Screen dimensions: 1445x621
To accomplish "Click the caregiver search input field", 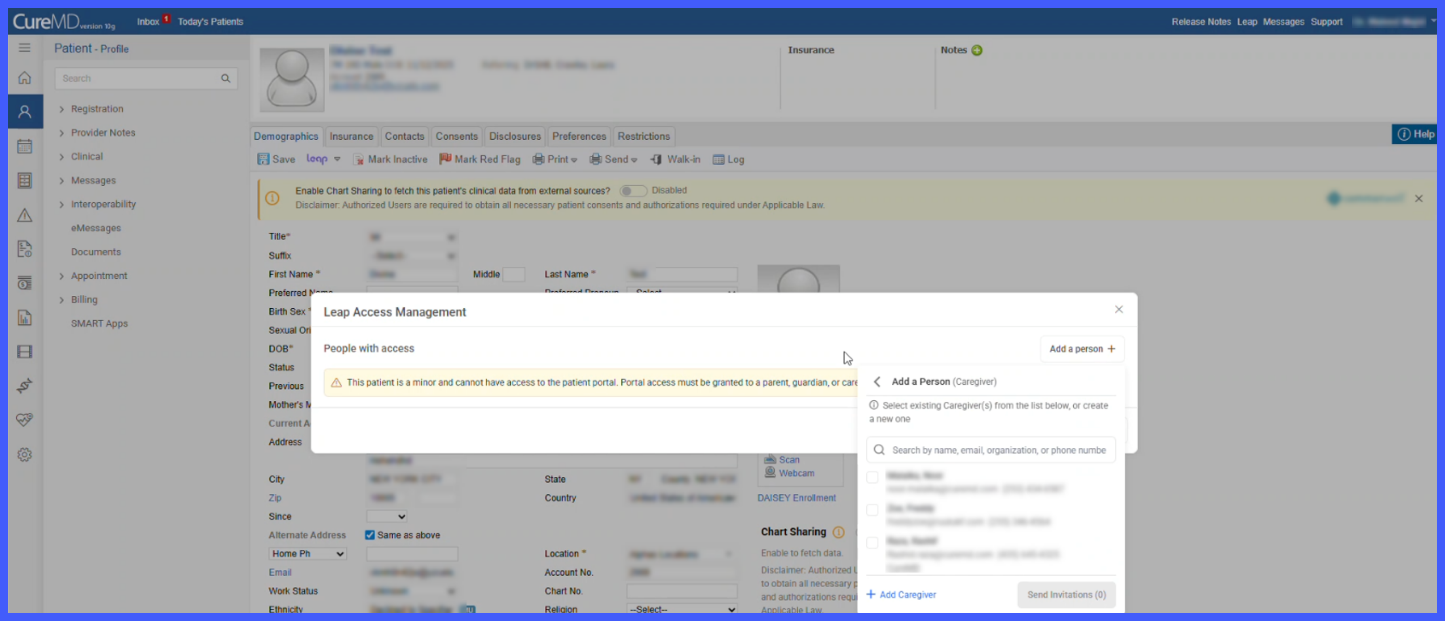I will (991, 450).
